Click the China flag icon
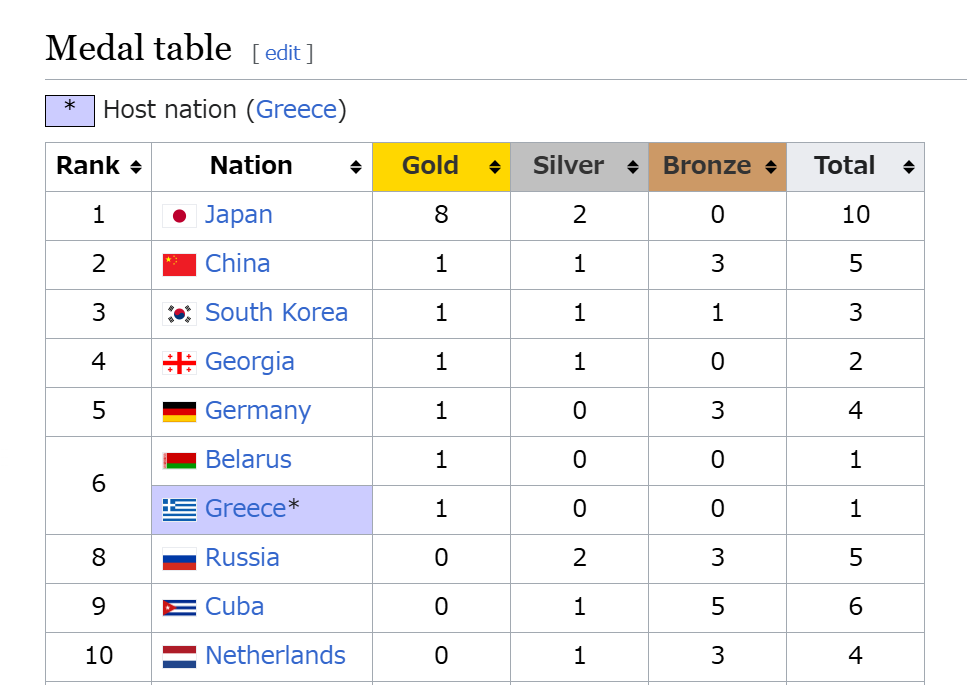The height and width of the screenshot is (685, 967). pos(179,265)
